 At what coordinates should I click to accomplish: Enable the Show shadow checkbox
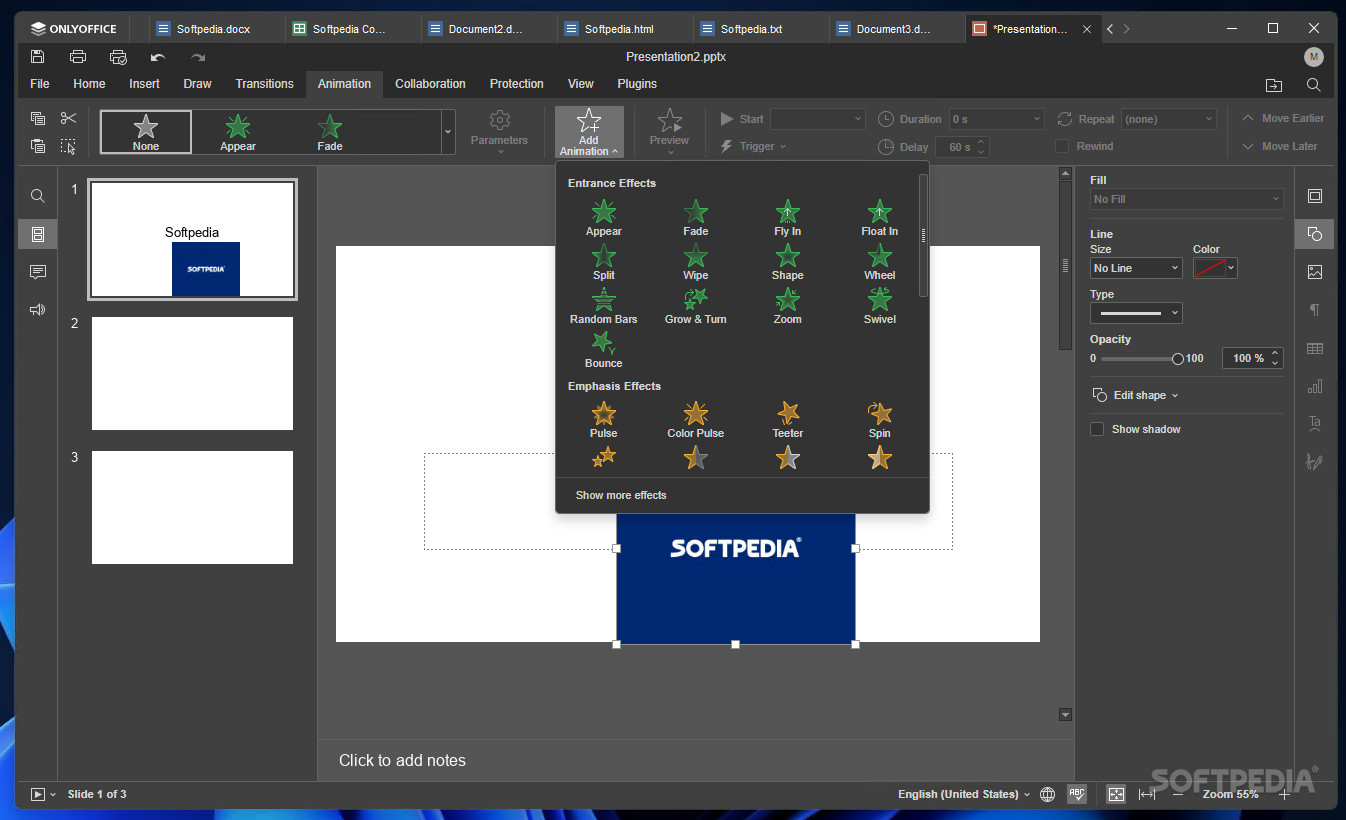point(1097,429)
